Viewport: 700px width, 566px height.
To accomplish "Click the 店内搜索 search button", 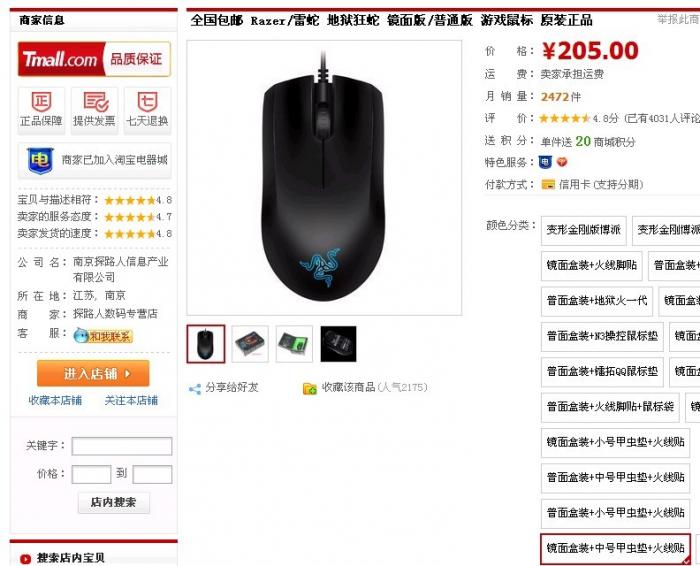I will [113, 503].
